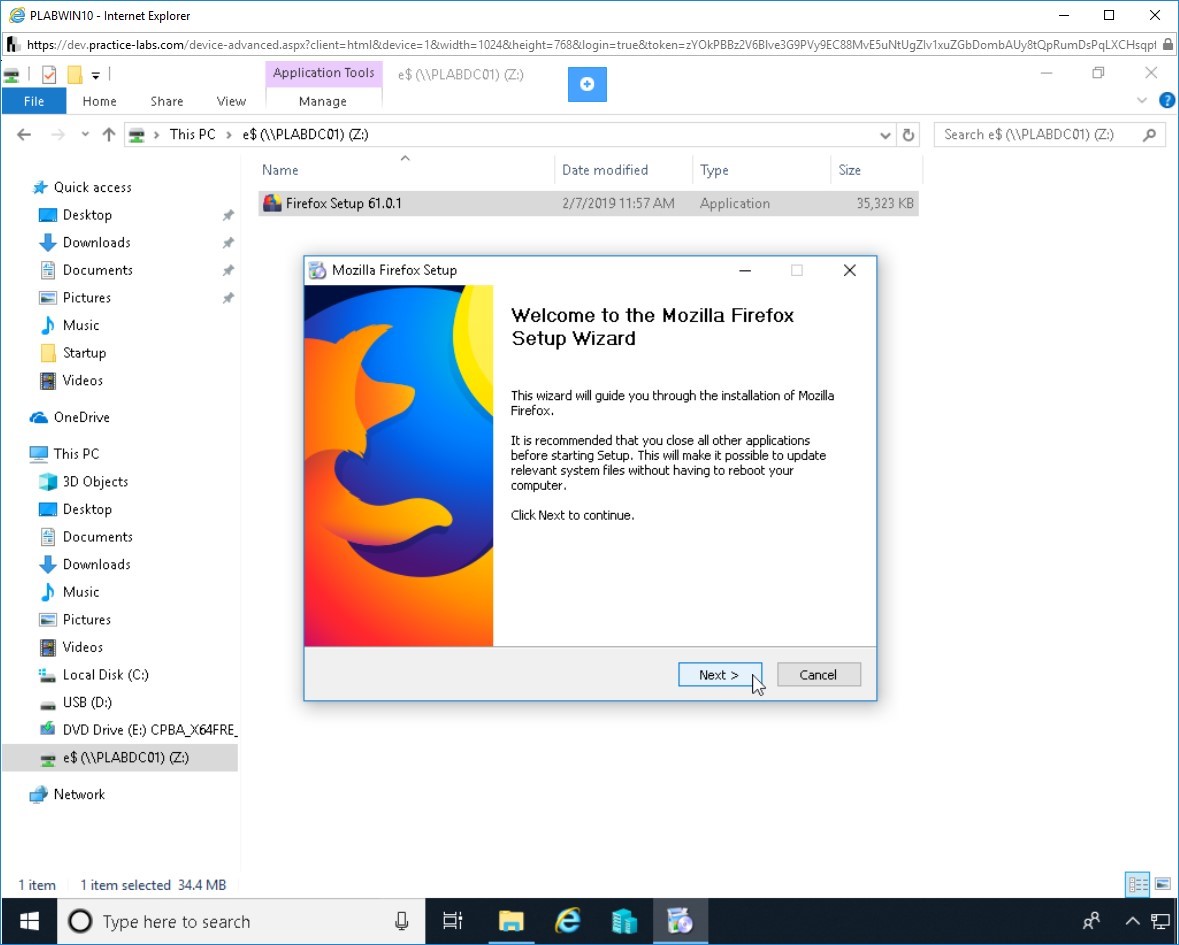Switch to the Home ribbon tab
Viewport: 1179px width, 945px height.
click(99, 101)
